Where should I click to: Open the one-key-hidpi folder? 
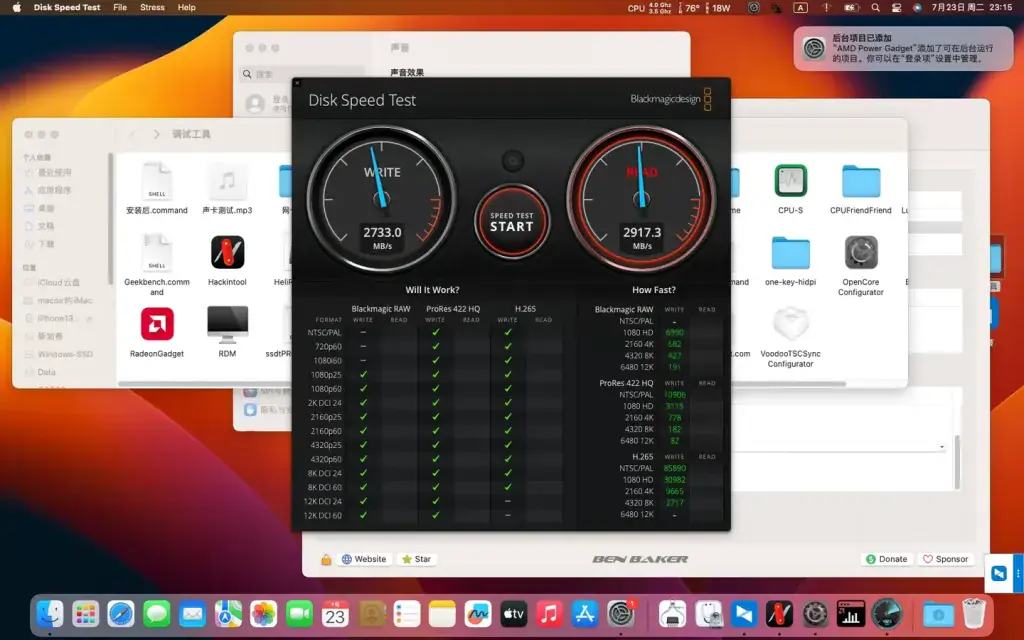790,261
